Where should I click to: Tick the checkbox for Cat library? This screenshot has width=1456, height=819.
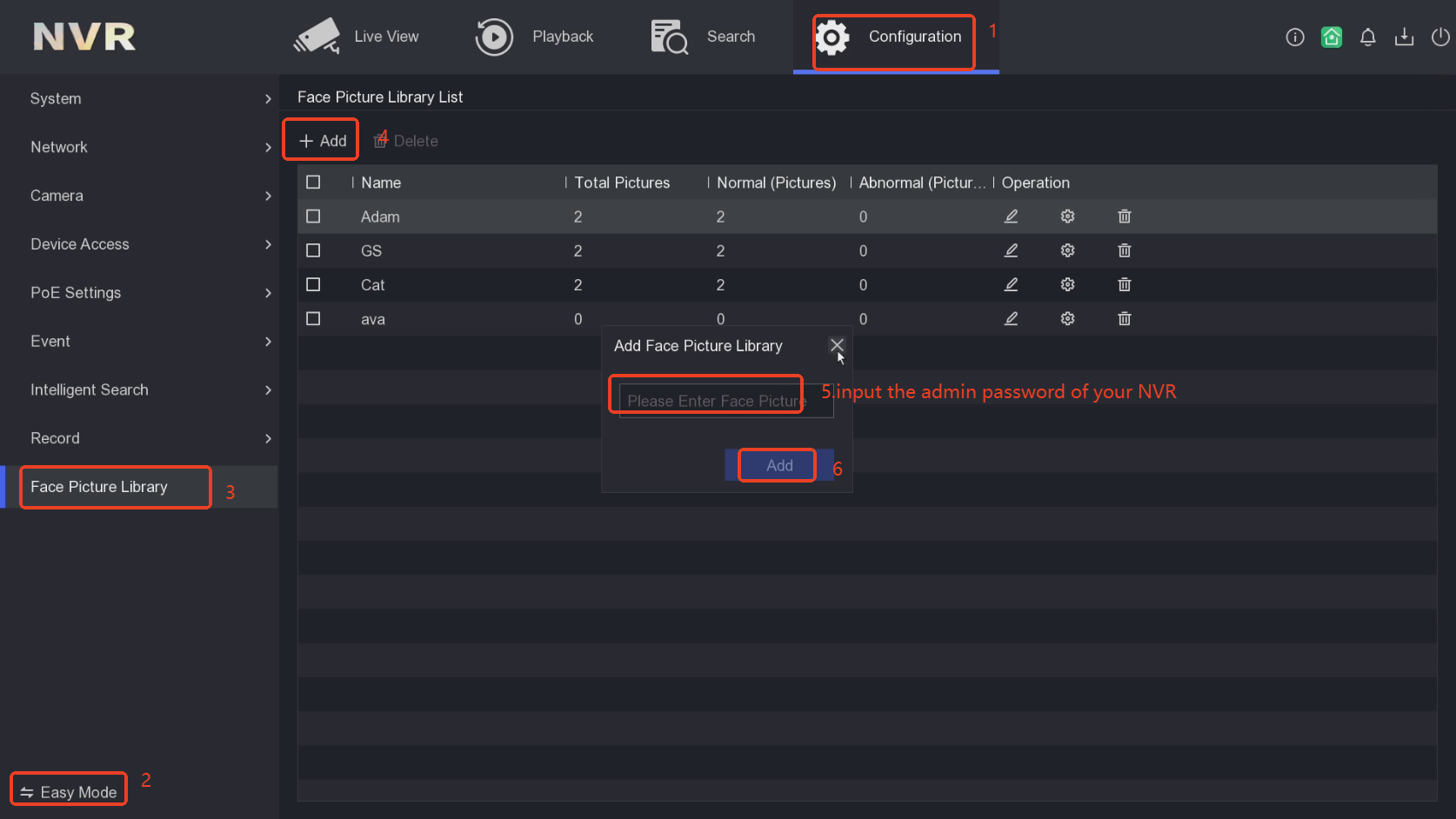tap(313, 284)
